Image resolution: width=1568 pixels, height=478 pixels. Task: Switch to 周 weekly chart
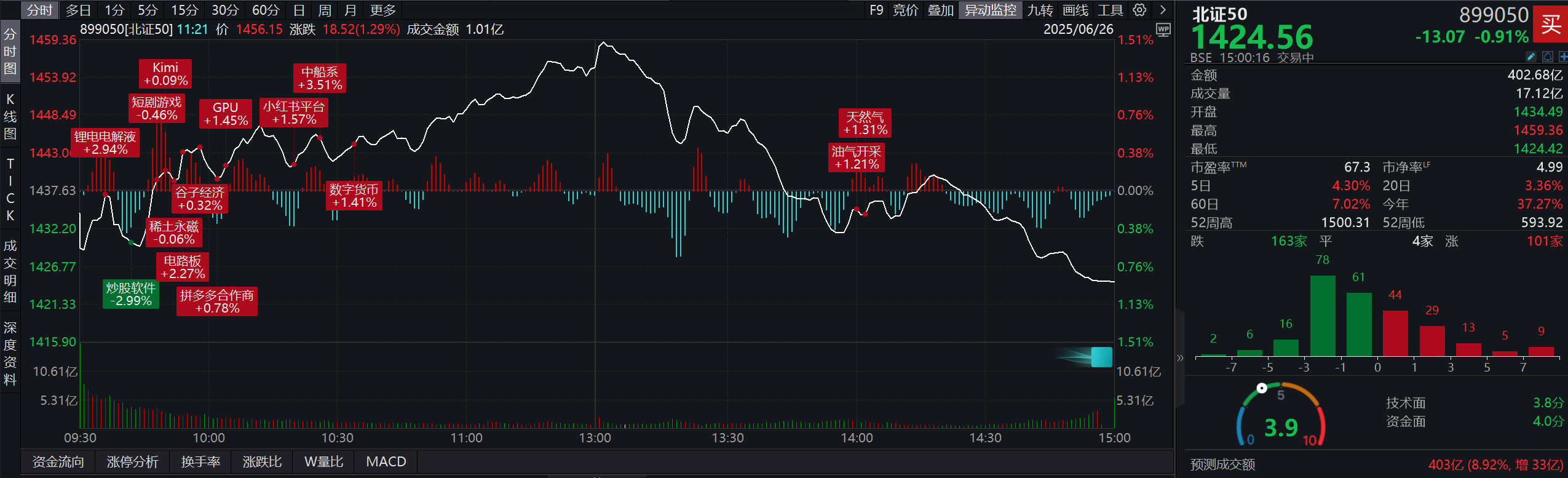(x=325, y=10)
